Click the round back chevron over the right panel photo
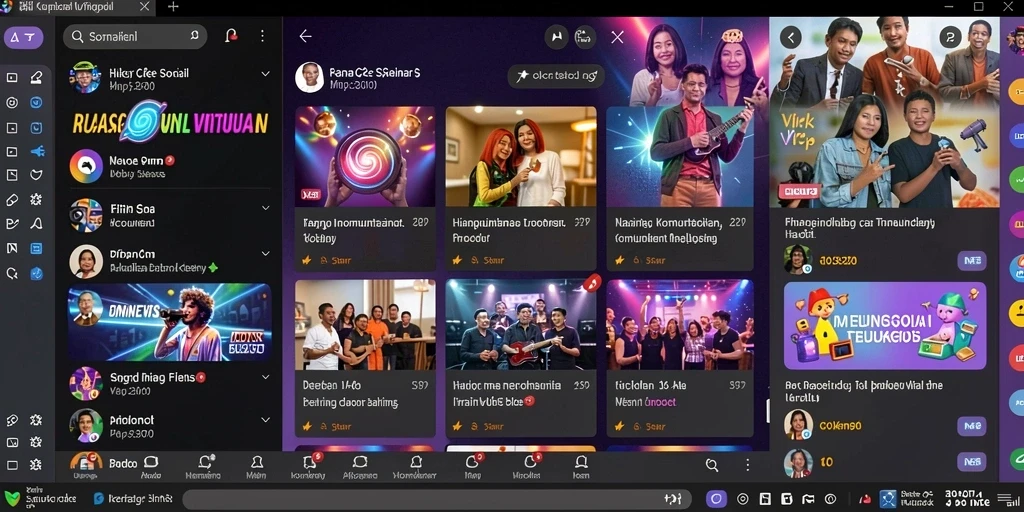The image size is (1024, 512). (791, 38)
